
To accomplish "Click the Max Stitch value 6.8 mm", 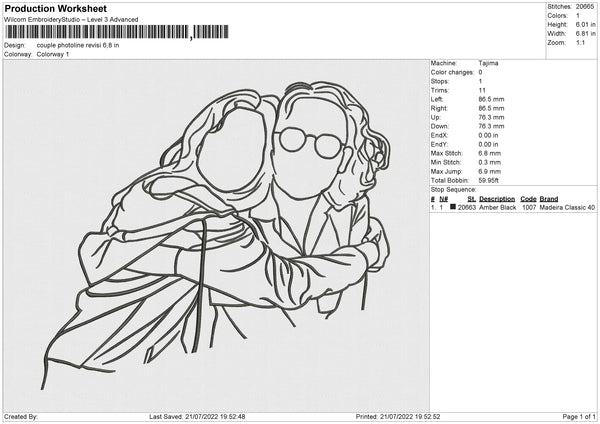I will point(489,153).
